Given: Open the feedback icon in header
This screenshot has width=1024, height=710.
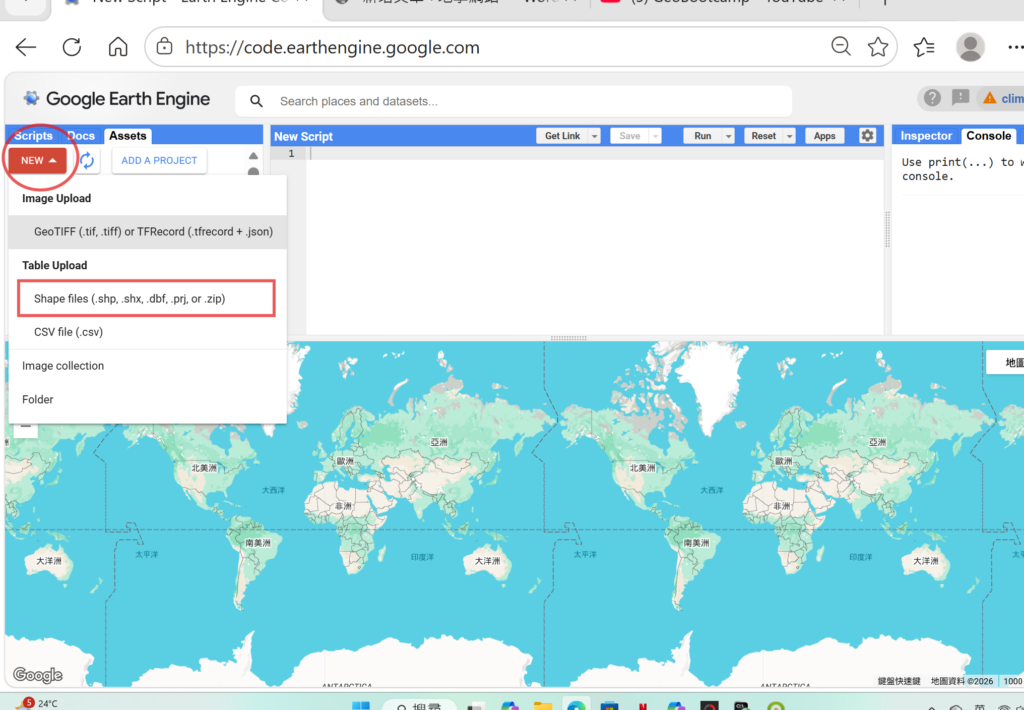Looking at the screenshot, I should (960, 98).
